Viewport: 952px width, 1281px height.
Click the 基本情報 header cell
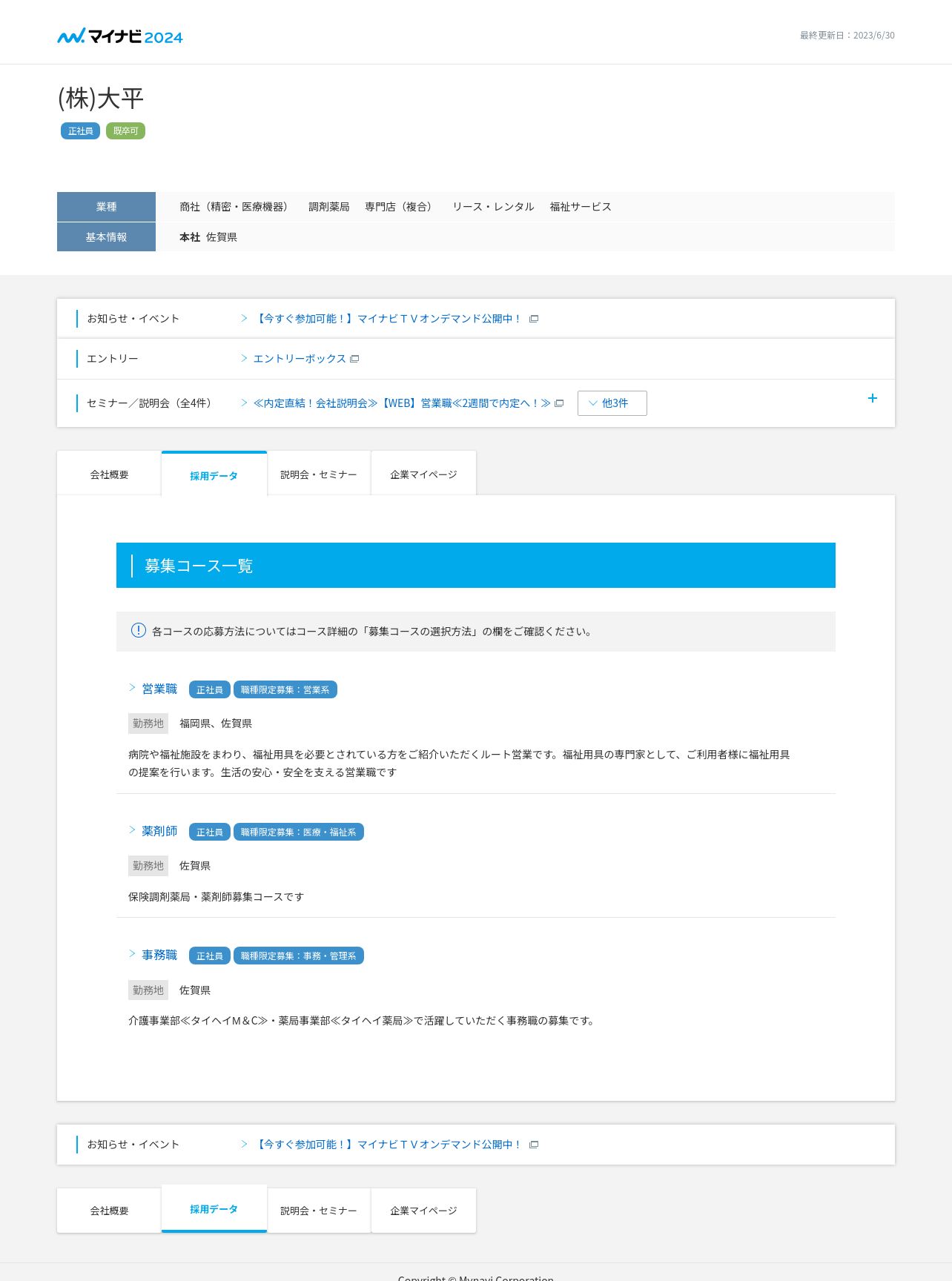106,237
